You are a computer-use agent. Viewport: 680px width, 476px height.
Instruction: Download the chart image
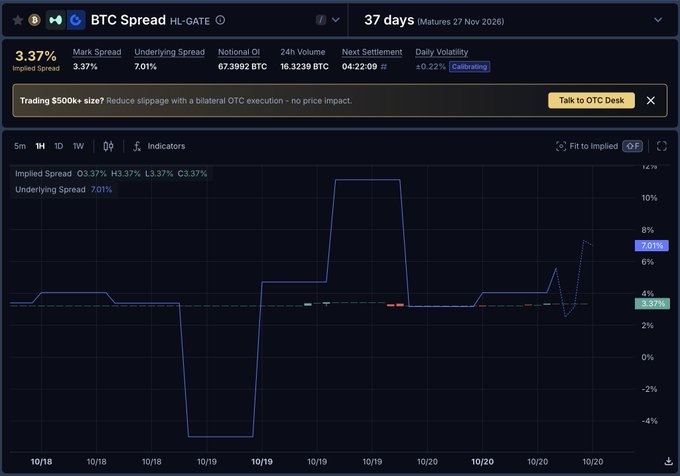(x=668, y=461)
